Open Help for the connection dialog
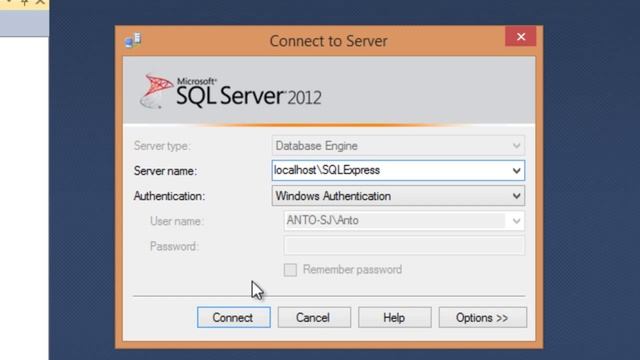 point(394,318)
